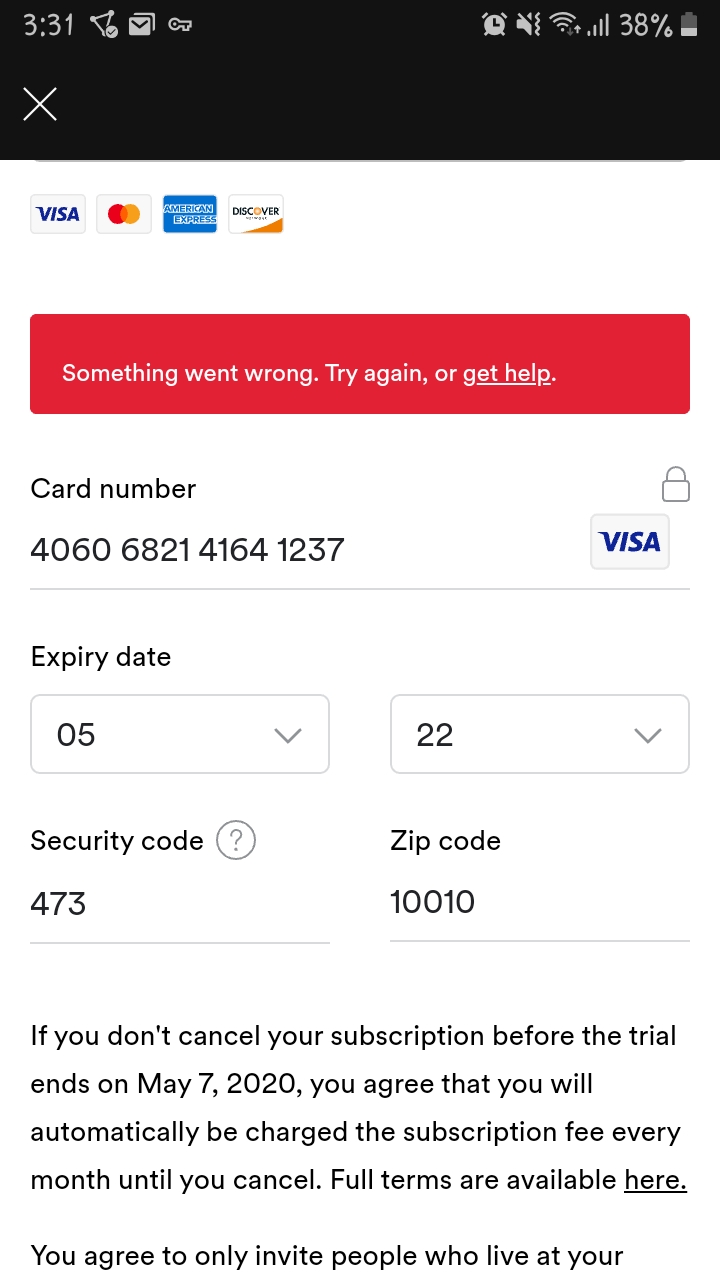The image size is (720, 1280).
Task: Open the security code help question mark
Action: pyautogui.click(x=236, y=841)
